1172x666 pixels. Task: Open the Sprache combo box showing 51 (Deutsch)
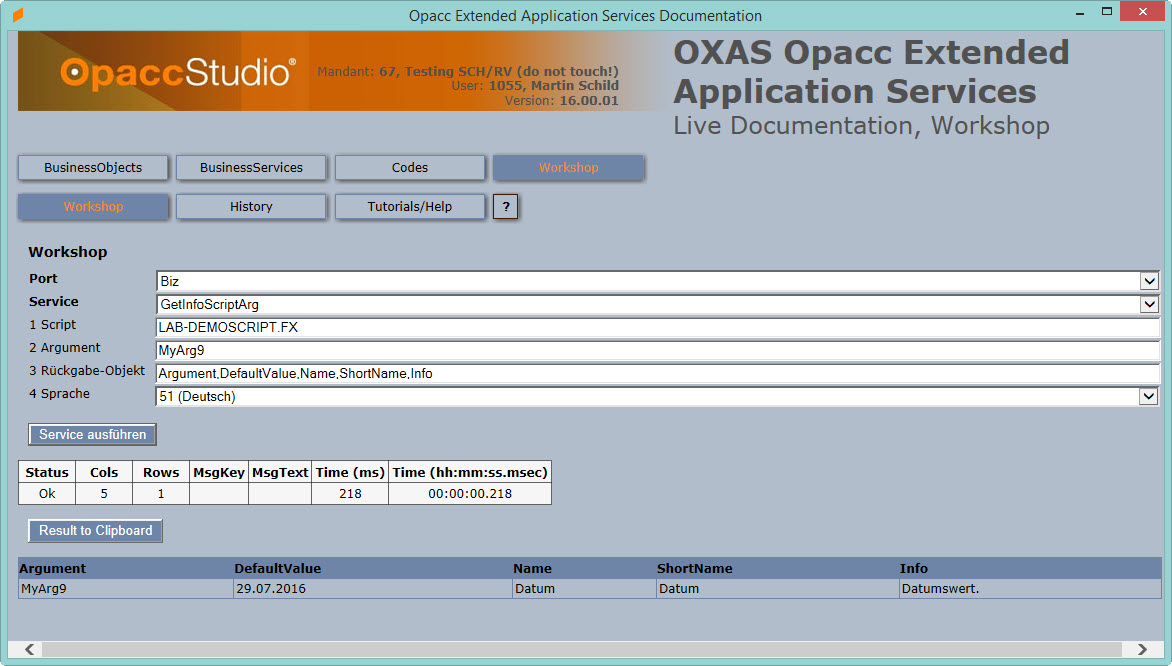tap(658, 396)
